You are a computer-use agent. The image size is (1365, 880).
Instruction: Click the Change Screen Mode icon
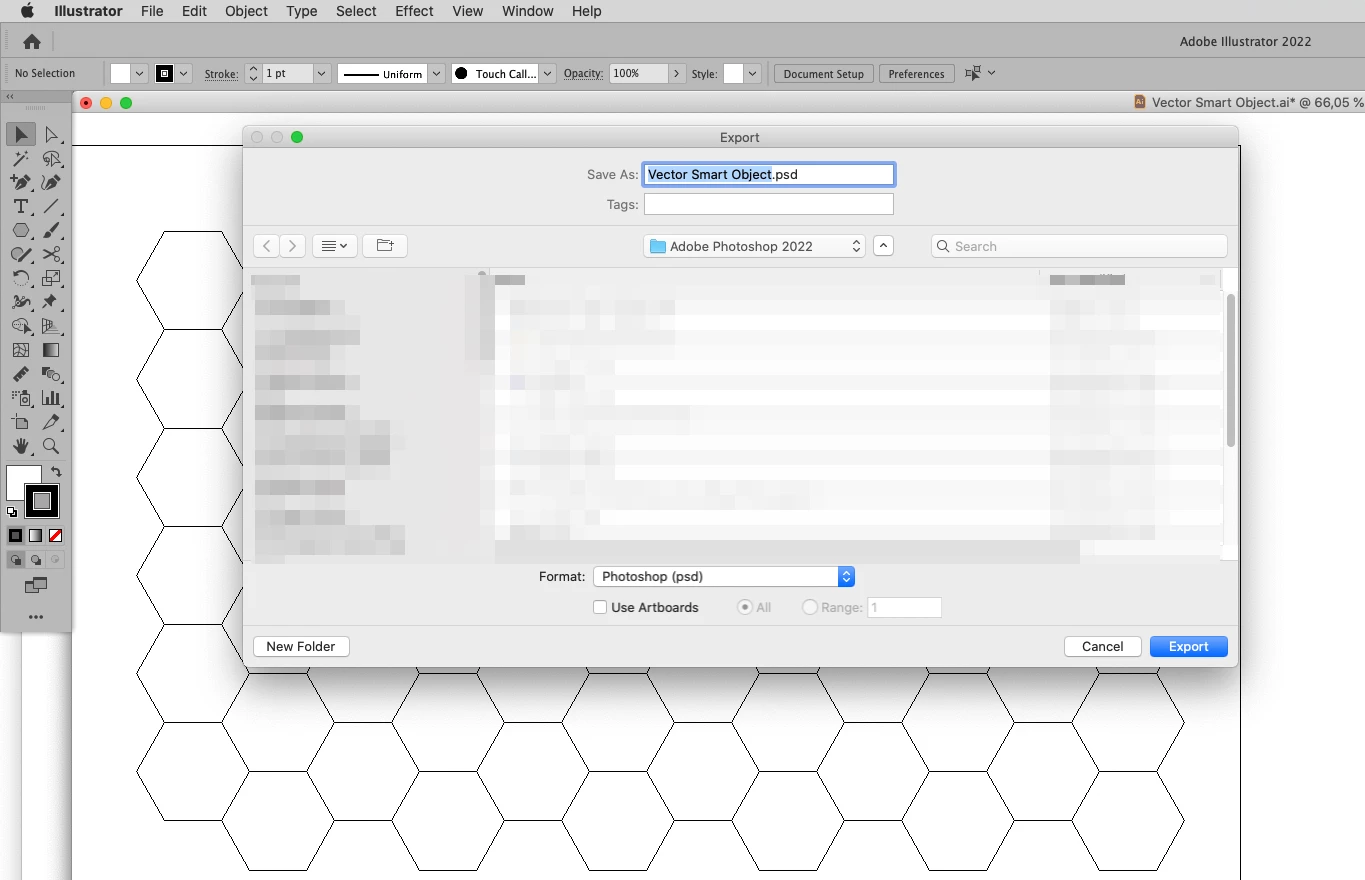36,586
